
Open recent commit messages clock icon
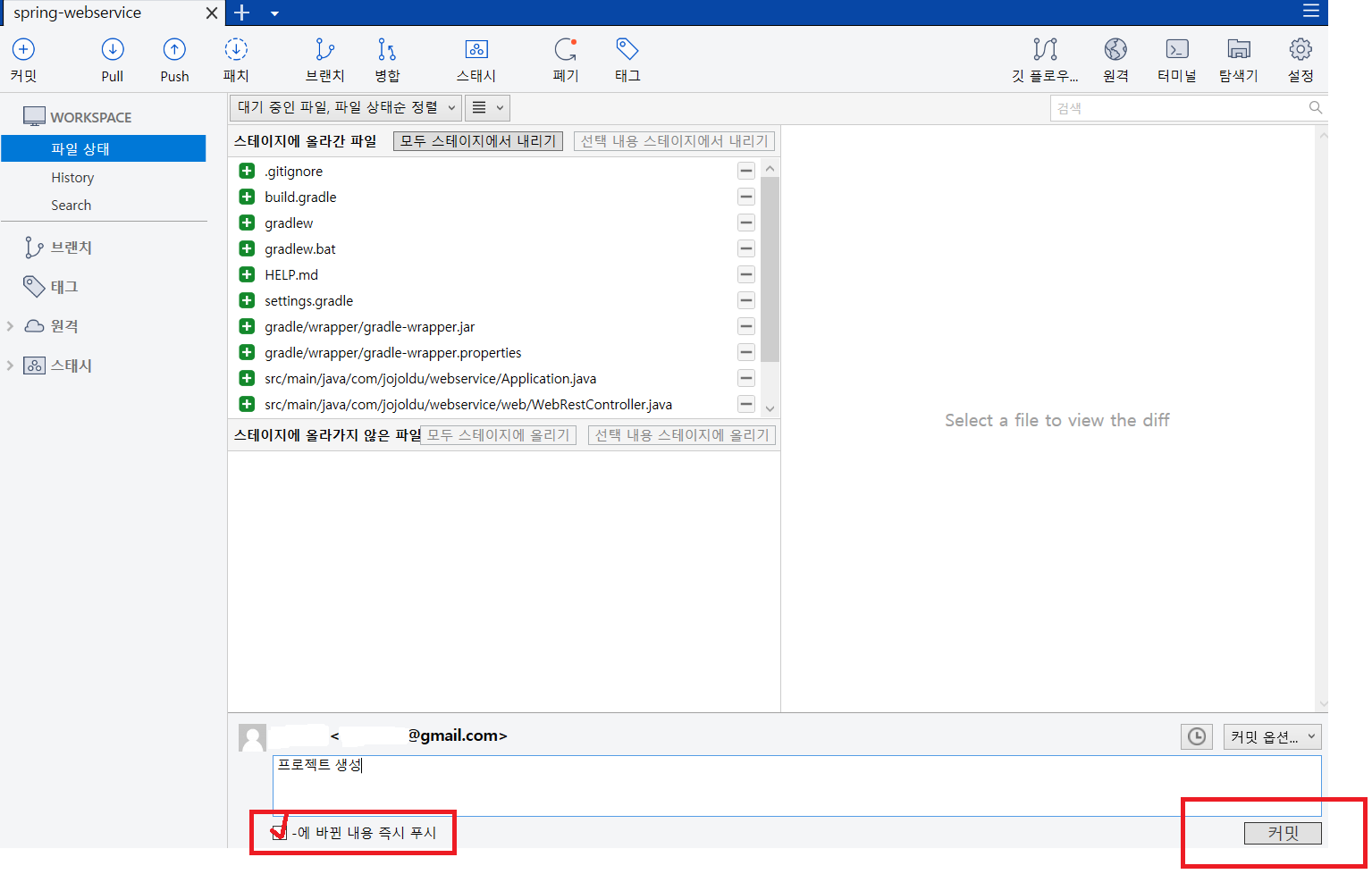1197,736
